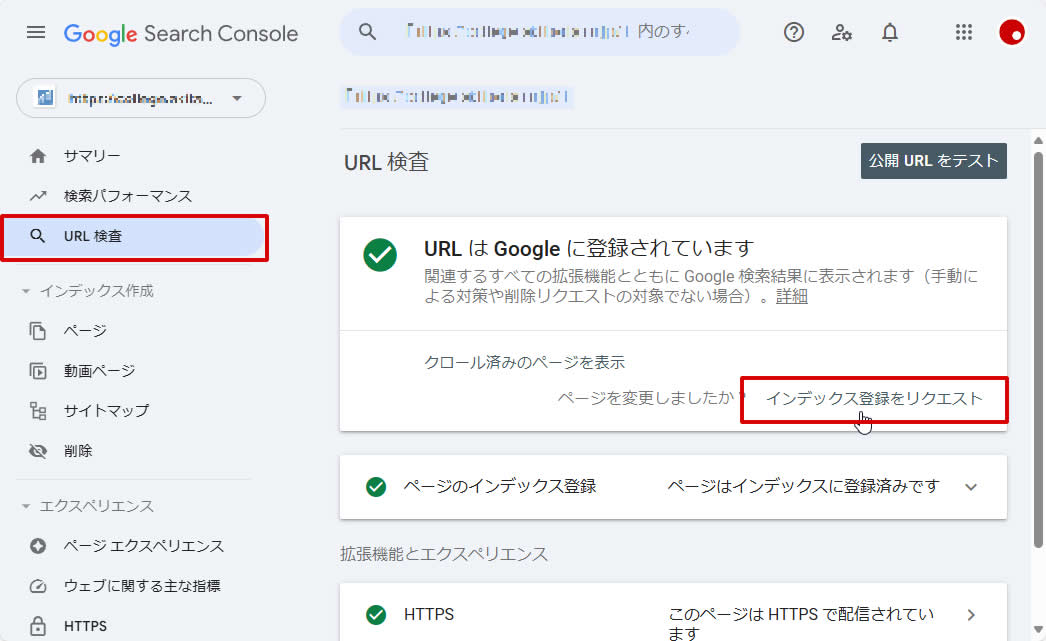Viewport: 1046px width, 641px height.
Task: Collapse the エクスペリエンス sidebar group
Action: point(26,506)
